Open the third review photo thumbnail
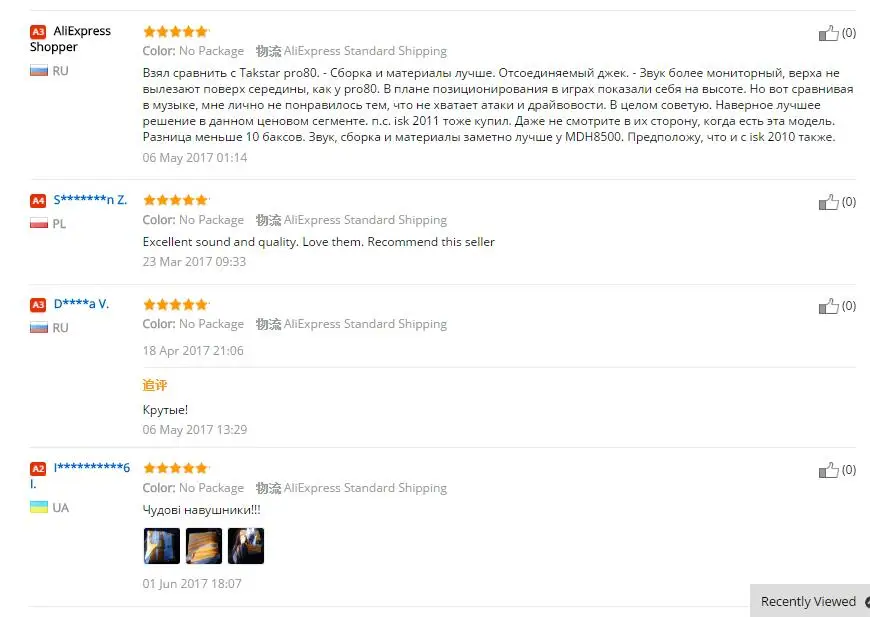This screenshot has width=870, height=617. [x=246, y=546]
